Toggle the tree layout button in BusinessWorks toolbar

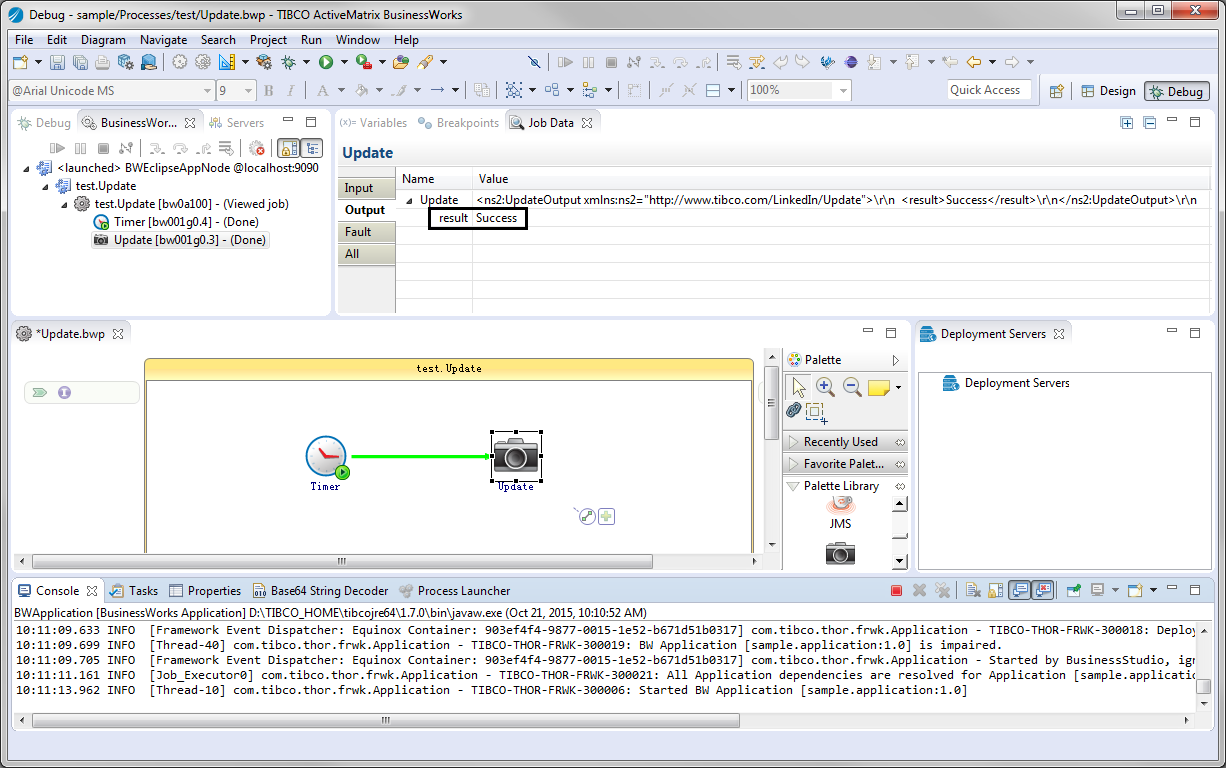point(312,149)
